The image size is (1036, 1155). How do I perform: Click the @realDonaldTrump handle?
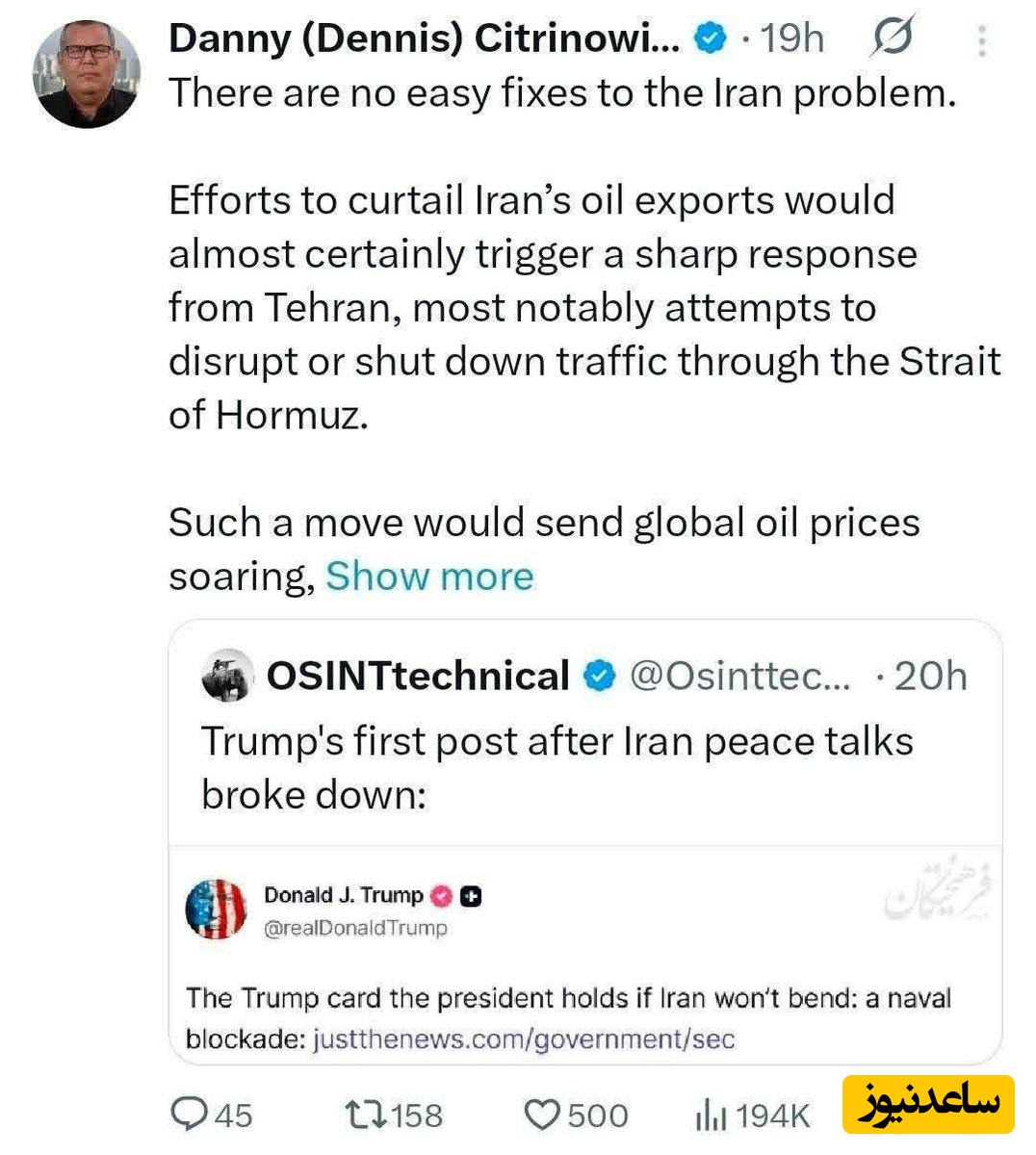pos(355,928)
